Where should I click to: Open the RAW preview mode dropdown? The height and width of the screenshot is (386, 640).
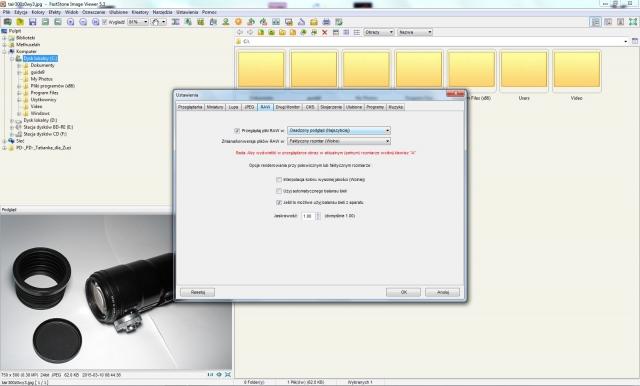click(339, 131)
